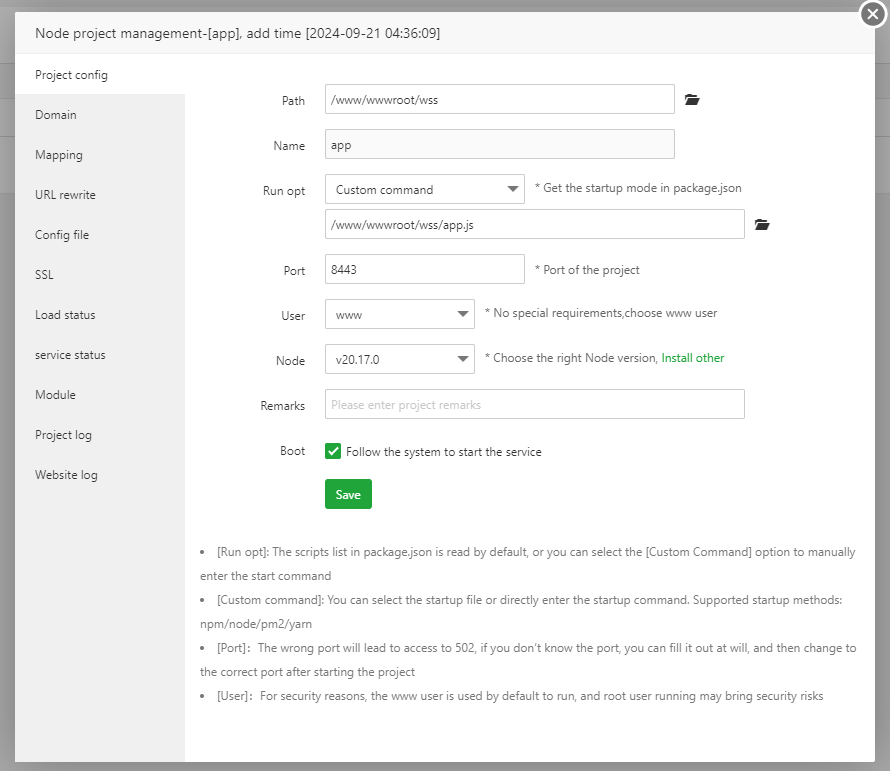Switch to the Domain tab
This screenshot has height=771, width=890.
(x=56, y=115)
